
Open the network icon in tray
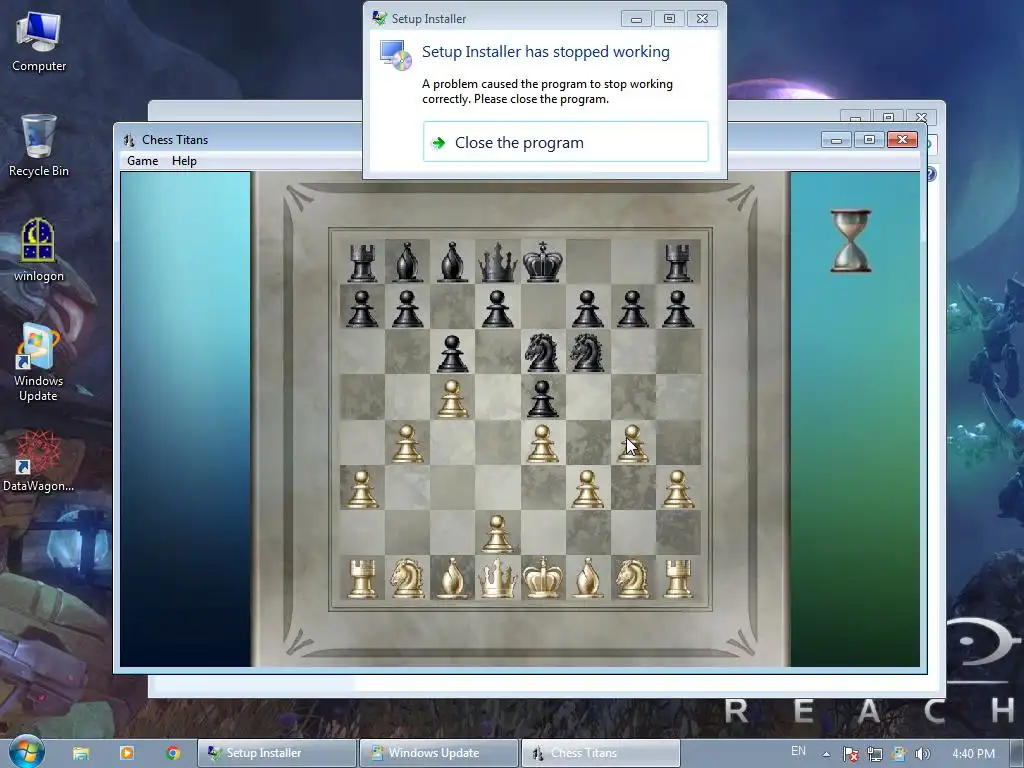(x=874, y=754)
